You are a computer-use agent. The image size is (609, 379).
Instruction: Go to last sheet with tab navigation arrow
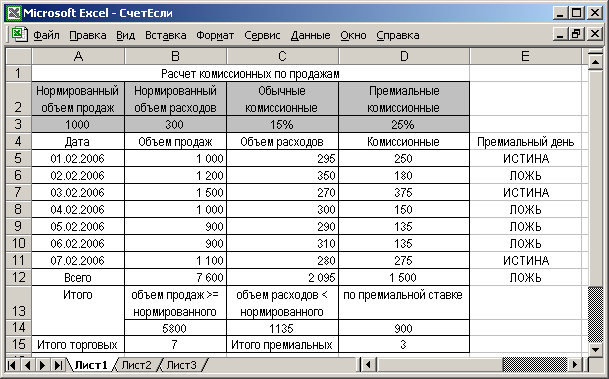tap(58, 365)
